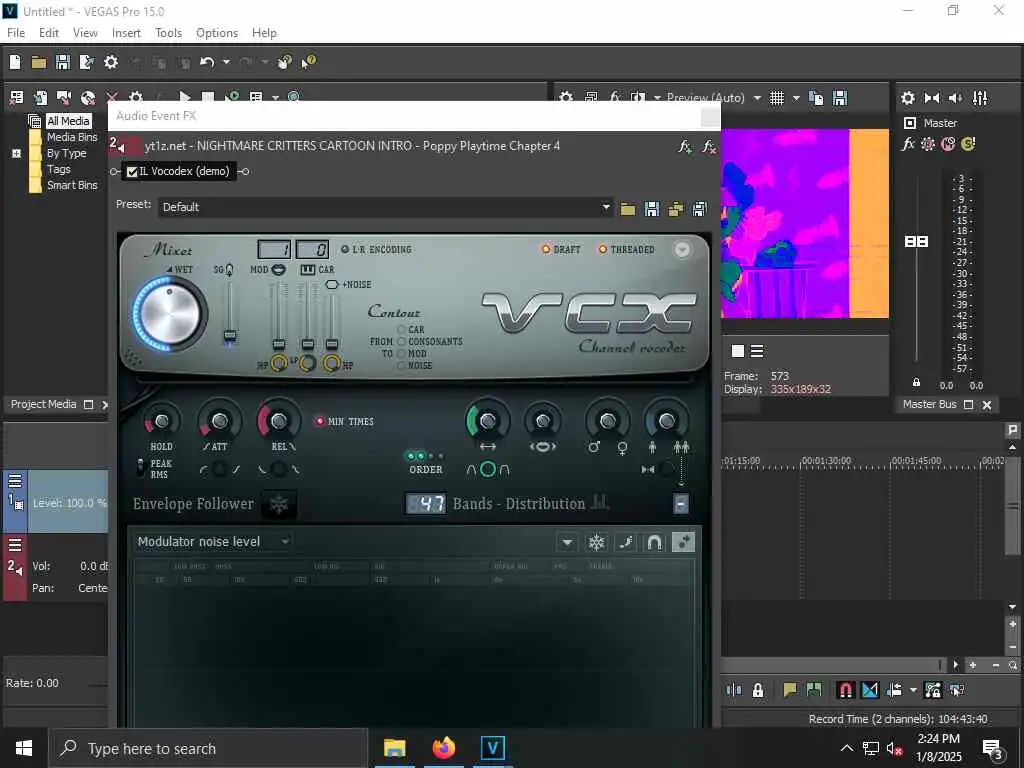Select CAR contour radio option
This screenshot has height=768, width=1024.
coord(402,330)
